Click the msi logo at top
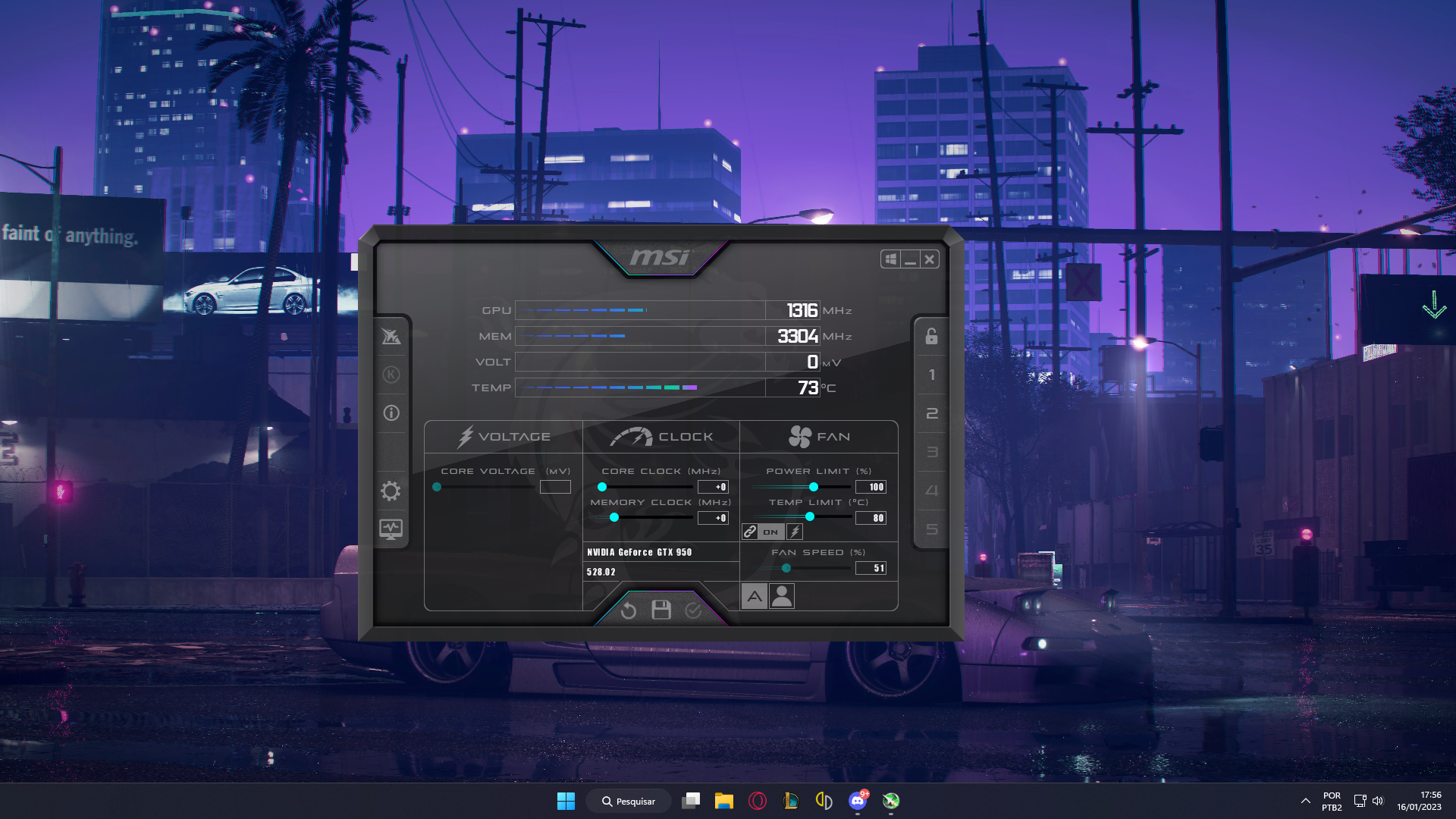This screenshot has width=1456, height=819. click(x=660, y=258)
